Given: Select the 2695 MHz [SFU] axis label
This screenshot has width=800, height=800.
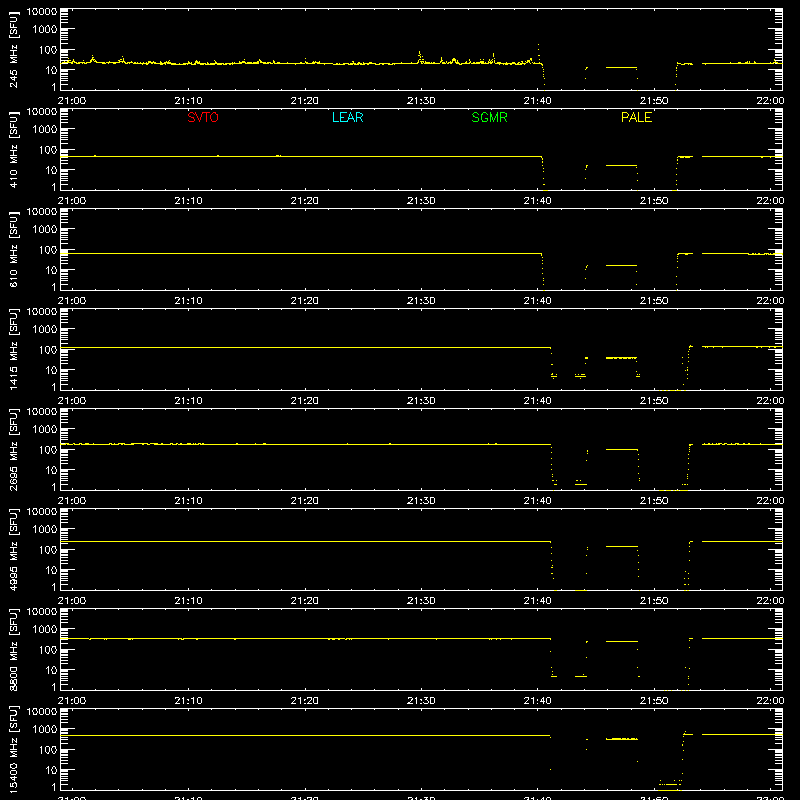Looking at the screenshot, I should tap(14, 450).
